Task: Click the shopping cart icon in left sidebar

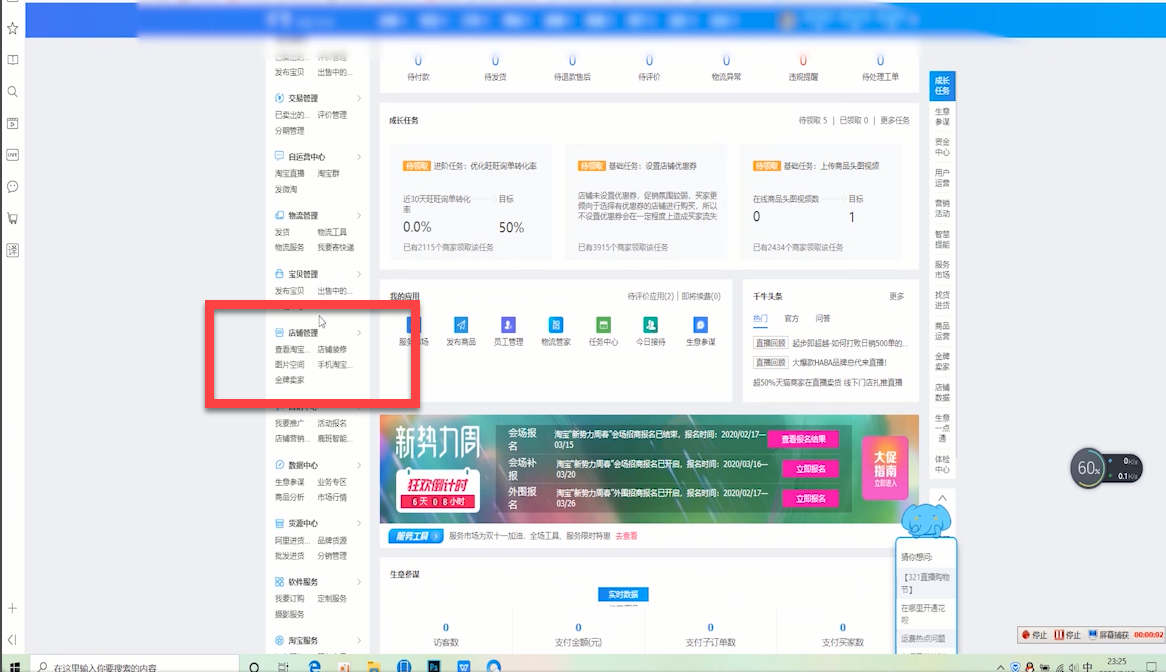Action: tap(13, 218)
